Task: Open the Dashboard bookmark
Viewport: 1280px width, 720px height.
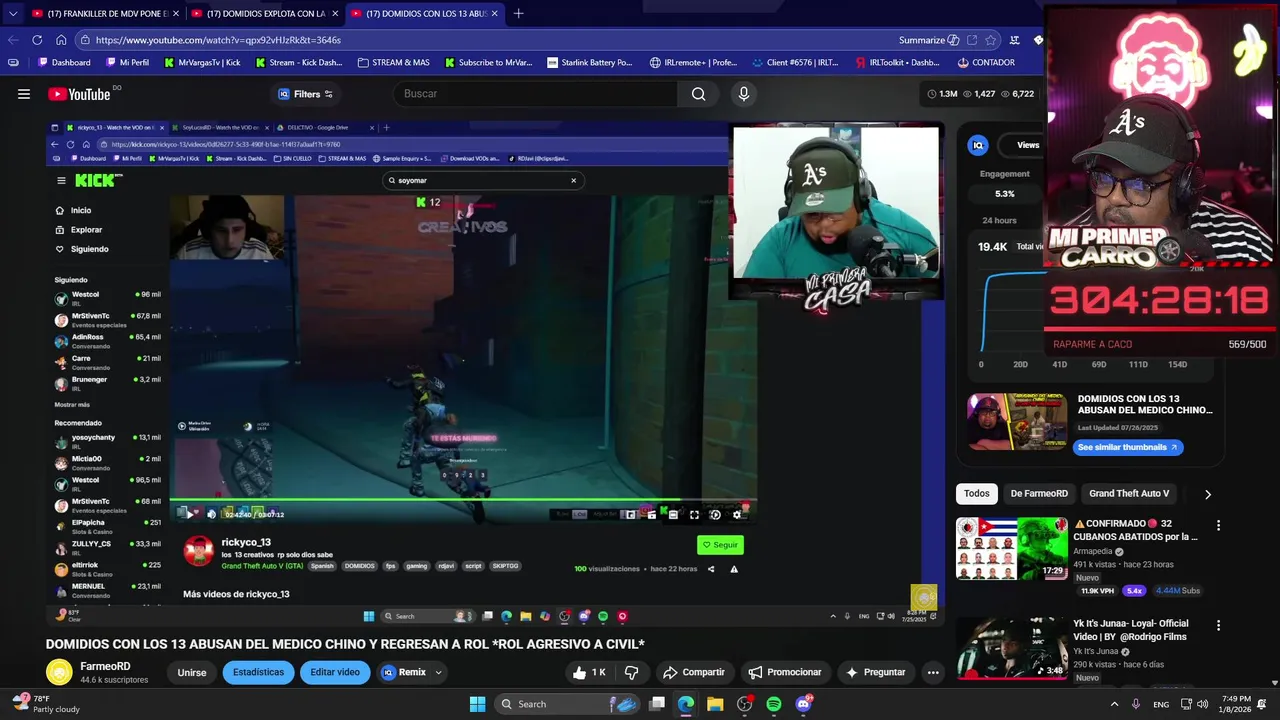Action: coord(64,62)
